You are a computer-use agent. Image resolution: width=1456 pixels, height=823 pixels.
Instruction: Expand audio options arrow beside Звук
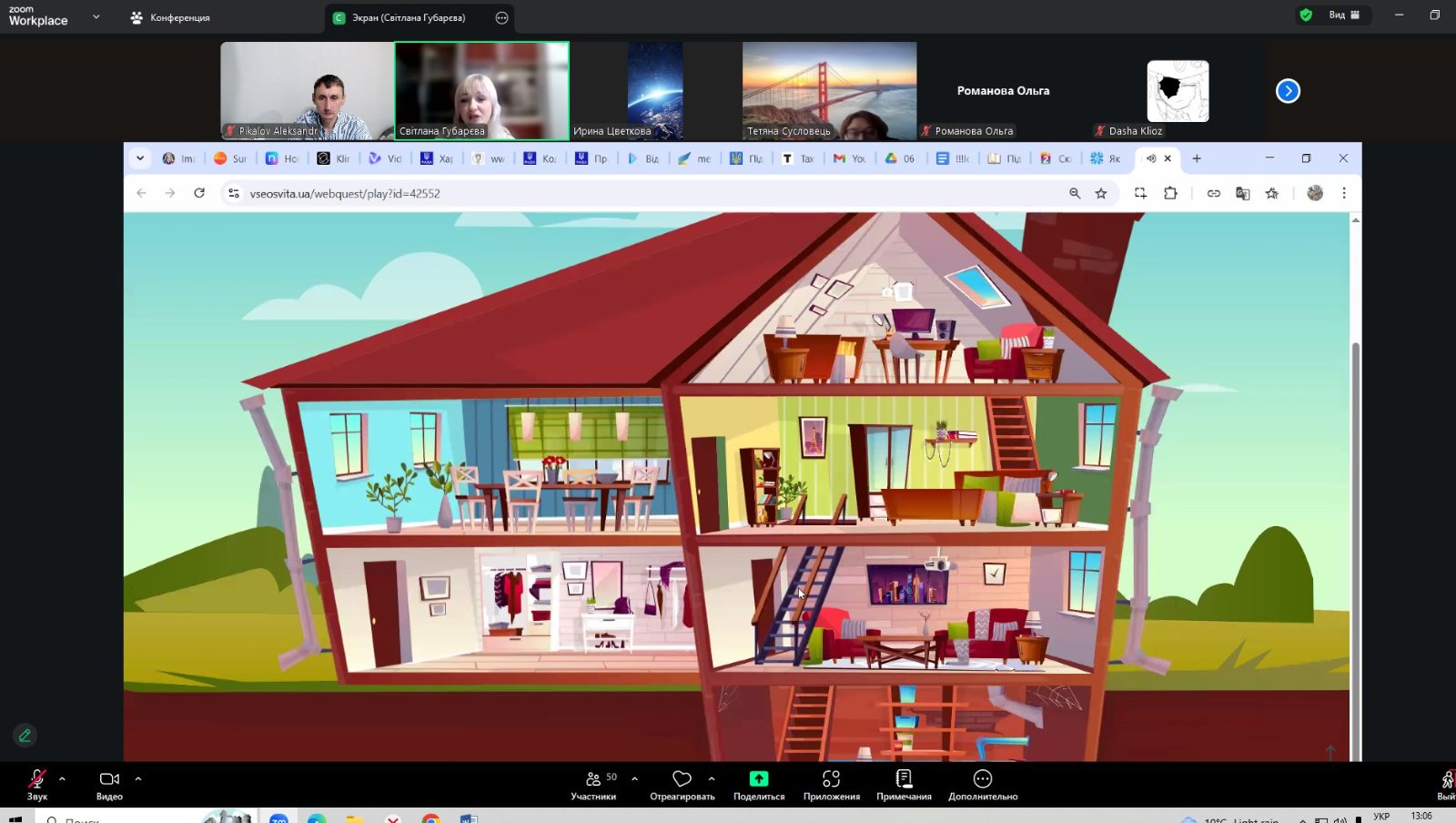62,778
